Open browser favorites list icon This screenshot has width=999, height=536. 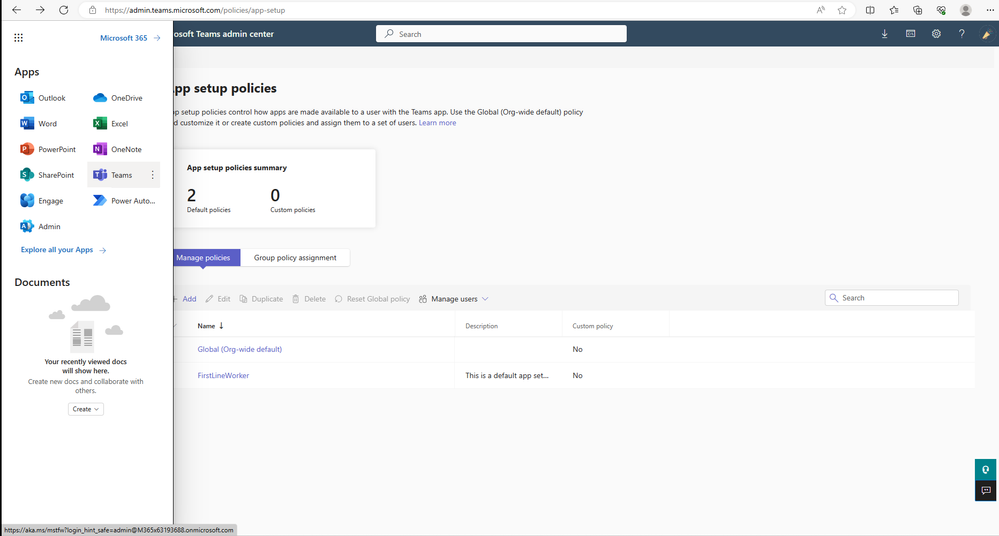coord(894,10)
